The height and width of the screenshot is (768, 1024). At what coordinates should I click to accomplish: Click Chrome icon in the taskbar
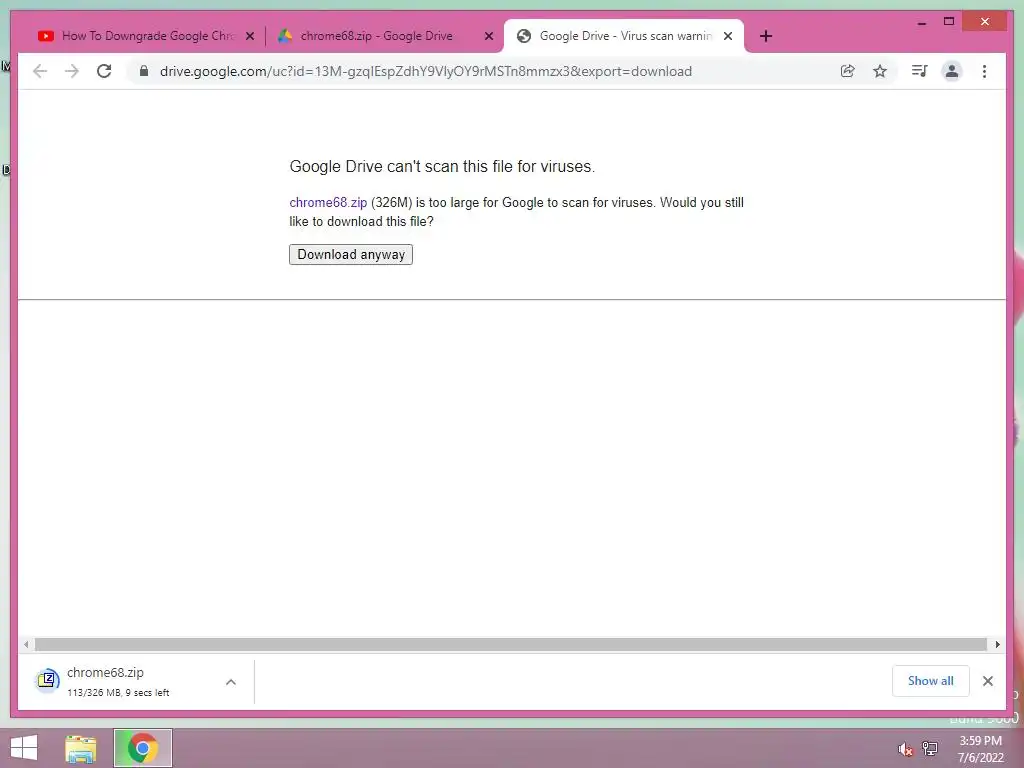142,748
